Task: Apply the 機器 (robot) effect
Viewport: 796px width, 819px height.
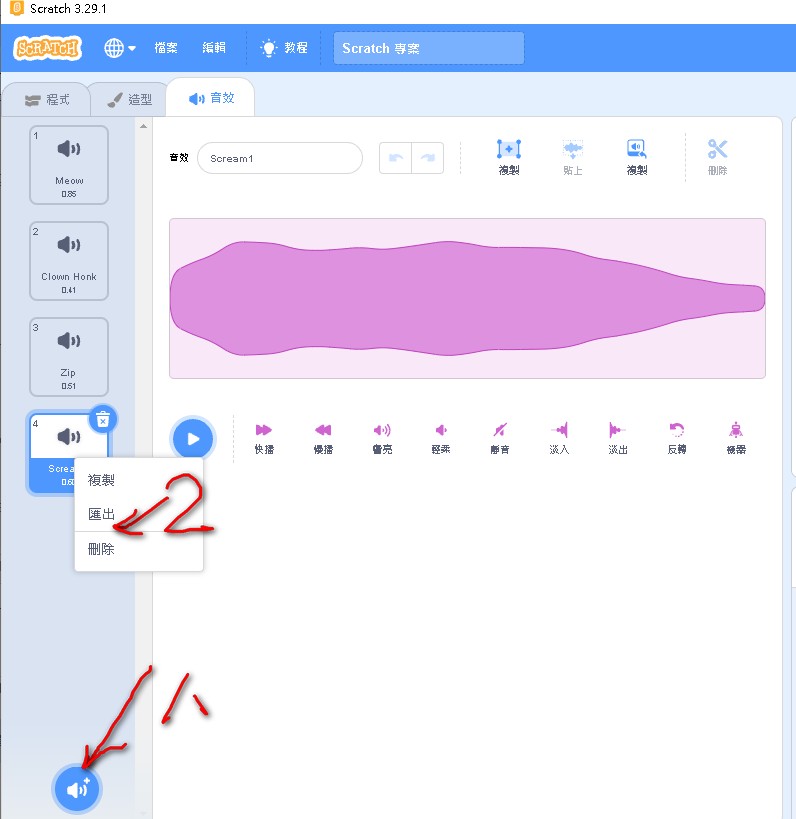Action: tap(736, 436)
